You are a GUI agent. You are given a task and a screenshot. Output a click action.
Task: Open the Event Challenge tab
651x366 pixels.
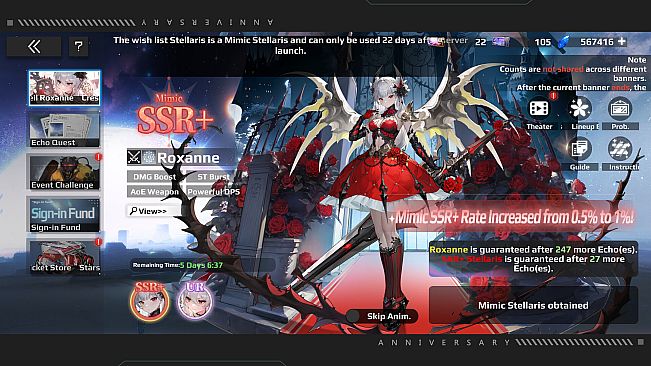[64, 173]
